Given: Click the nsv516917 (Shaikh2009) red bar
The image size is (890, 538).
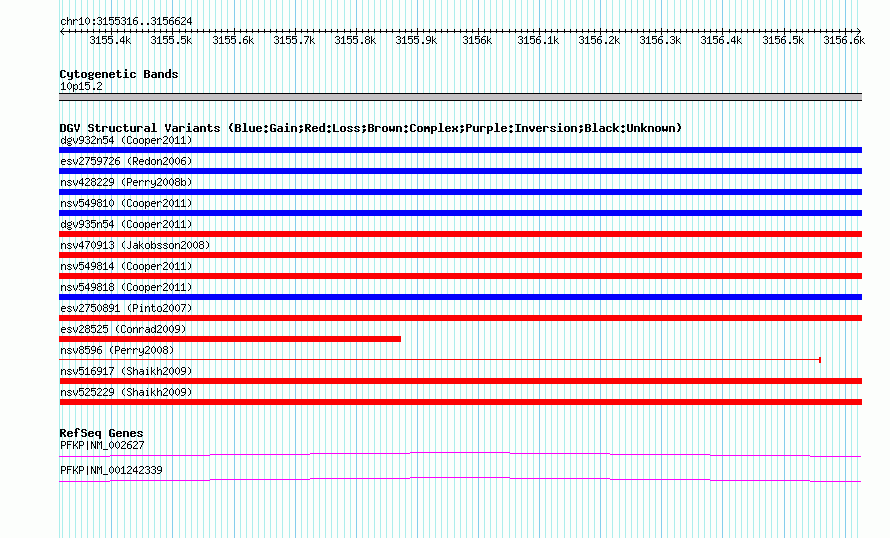Looking at the screenshot, I should pos(460,381).
